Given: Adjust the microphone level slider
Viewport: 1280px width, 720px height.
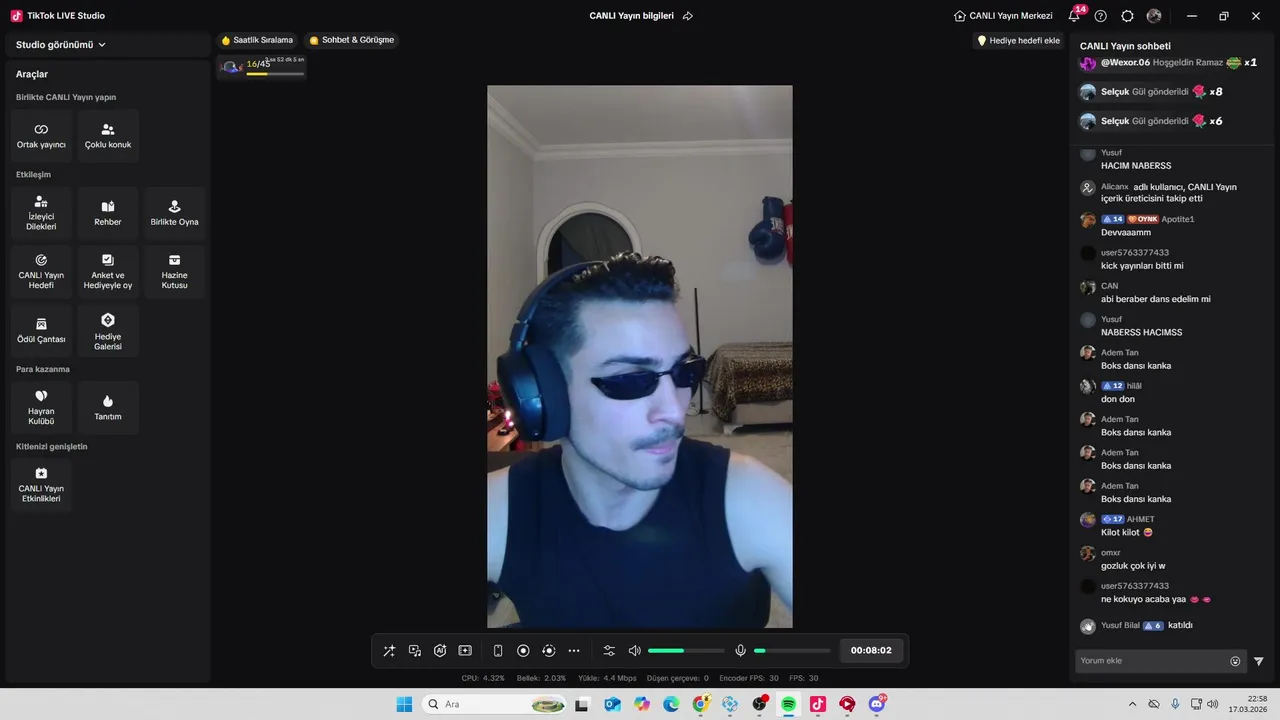Looking at the screenshot, I should [x=792, y=651].
